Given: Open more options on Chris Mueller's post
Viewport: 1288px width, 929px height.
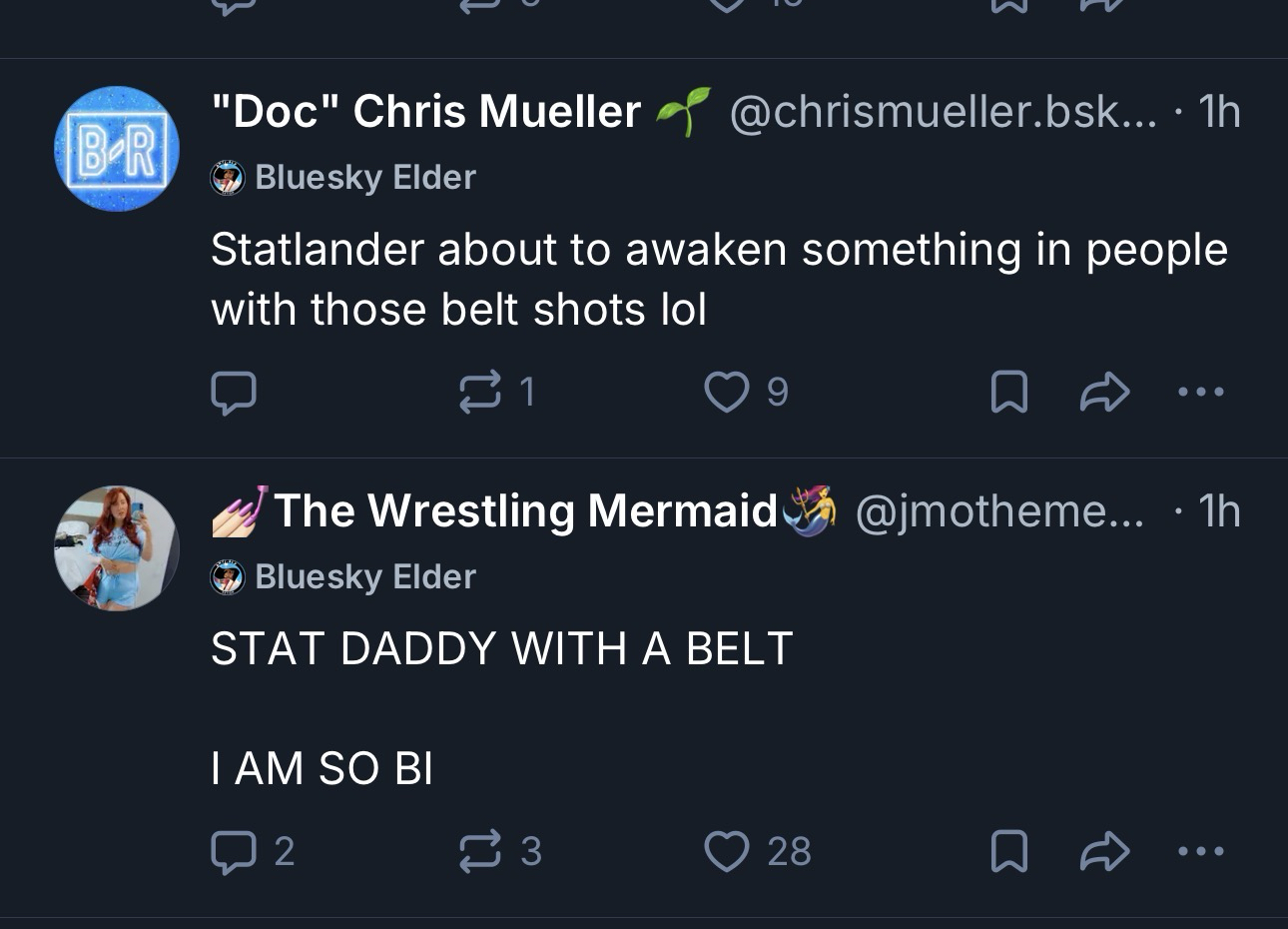Looking at the screenshot, I should point(1200,393).
